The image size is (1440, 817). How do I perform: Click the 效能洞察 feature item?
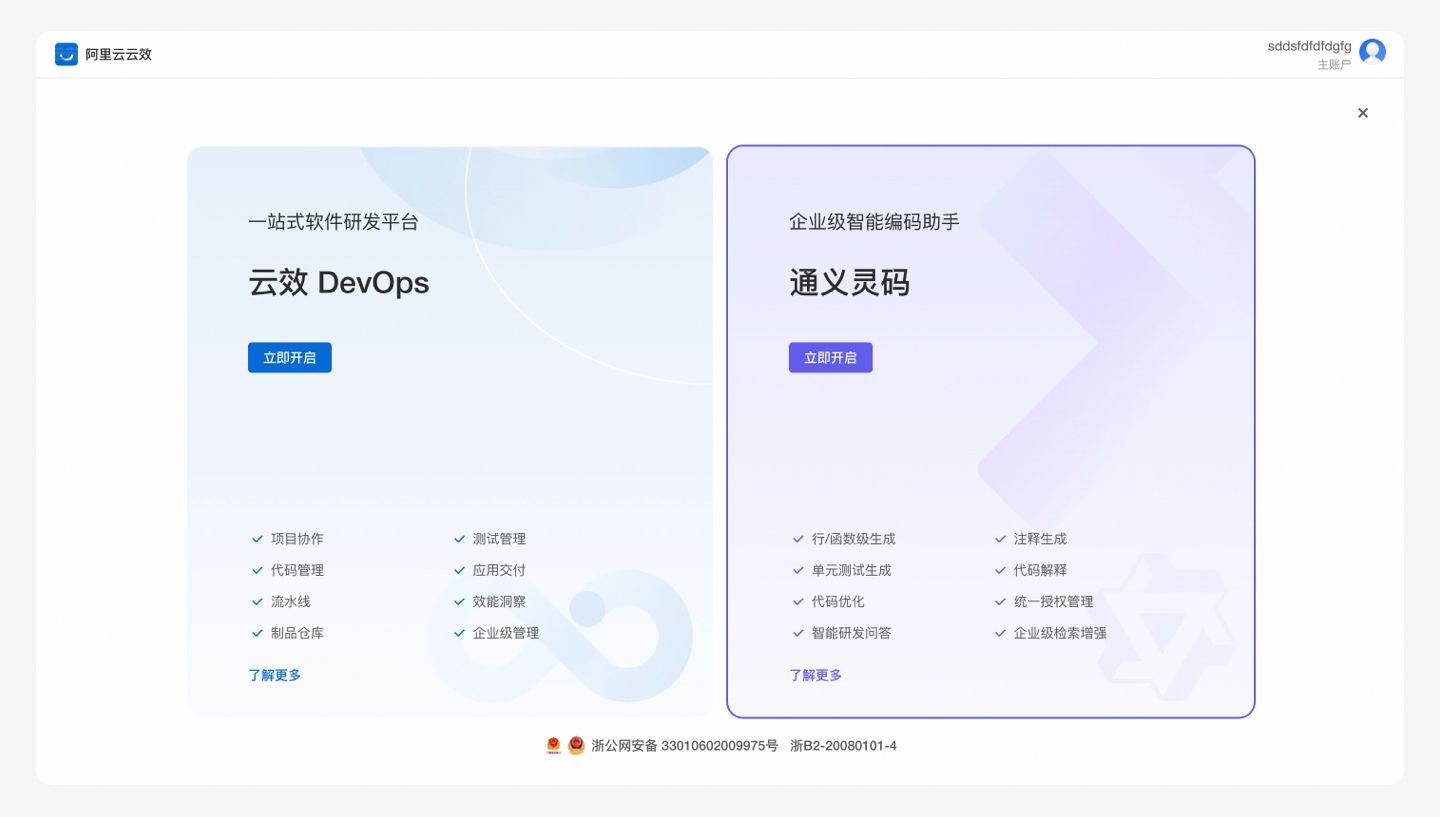click(499, 602)
